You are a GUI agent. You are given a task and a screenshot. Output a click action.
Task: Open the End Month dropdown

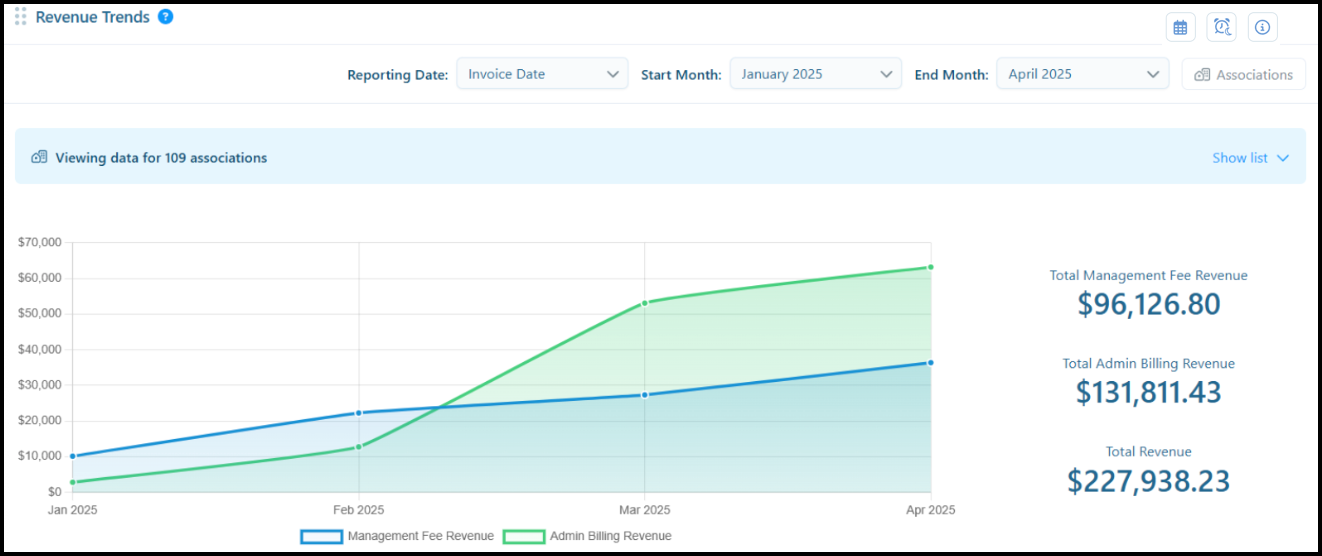pos(1082,74)
